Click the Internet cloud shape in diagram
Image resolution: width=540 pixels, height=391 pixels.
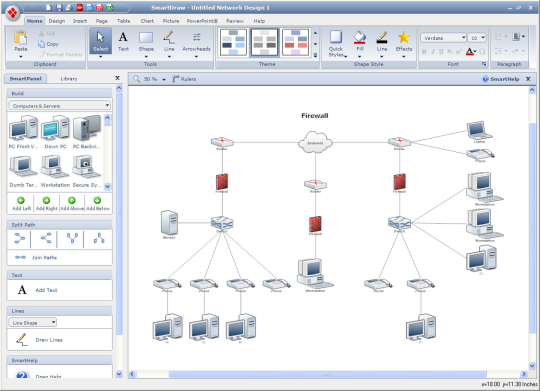[x=315, y=142]
